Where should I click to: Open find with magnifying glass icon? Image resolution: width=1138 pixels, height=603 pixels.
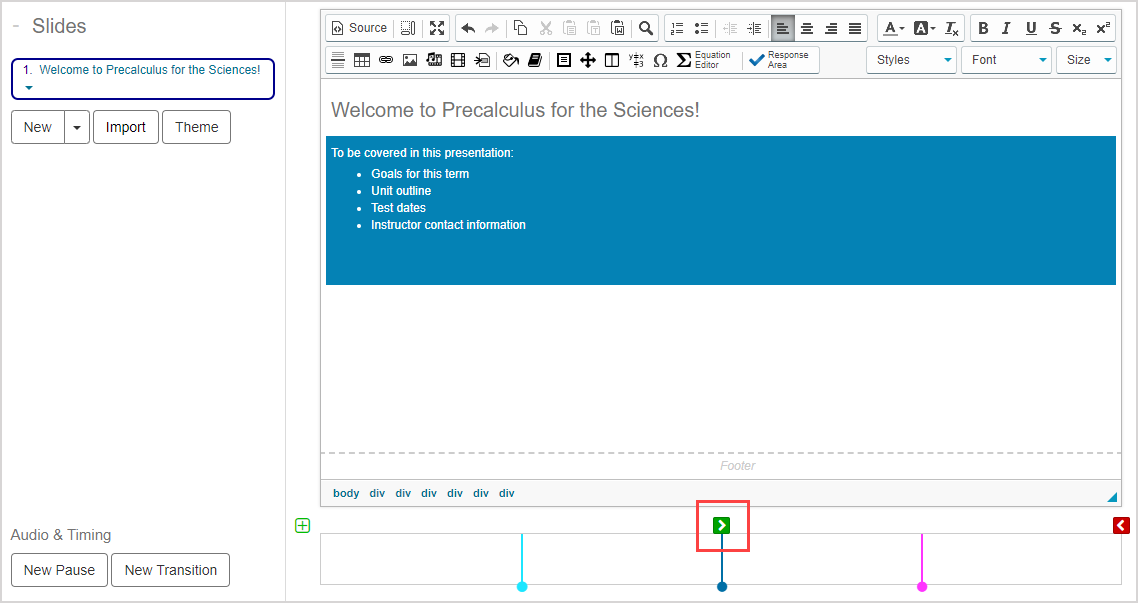646,28
